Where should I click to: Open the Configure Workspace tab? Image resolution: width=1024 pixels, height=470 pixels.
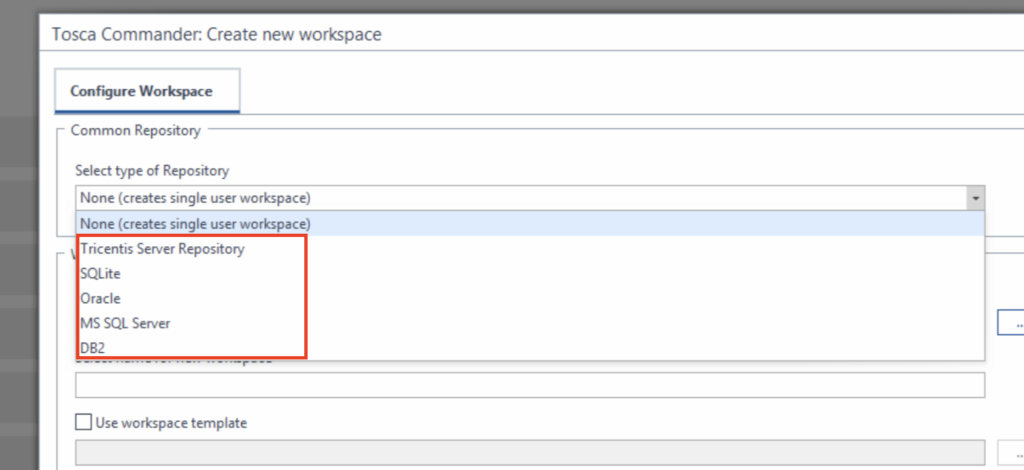tap(147, 91)
